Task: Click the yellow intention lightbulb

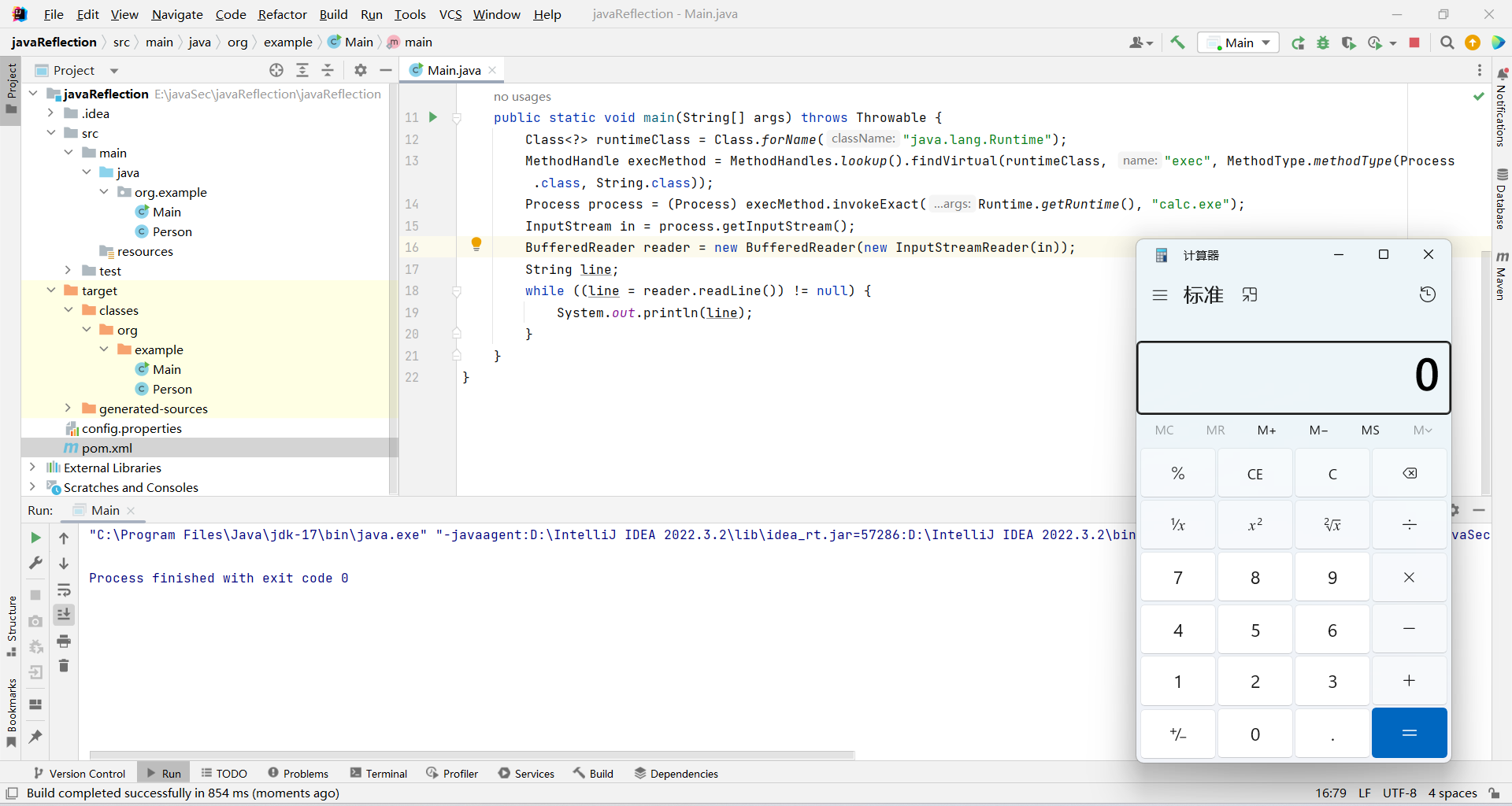Action: [x=476, y=244]
